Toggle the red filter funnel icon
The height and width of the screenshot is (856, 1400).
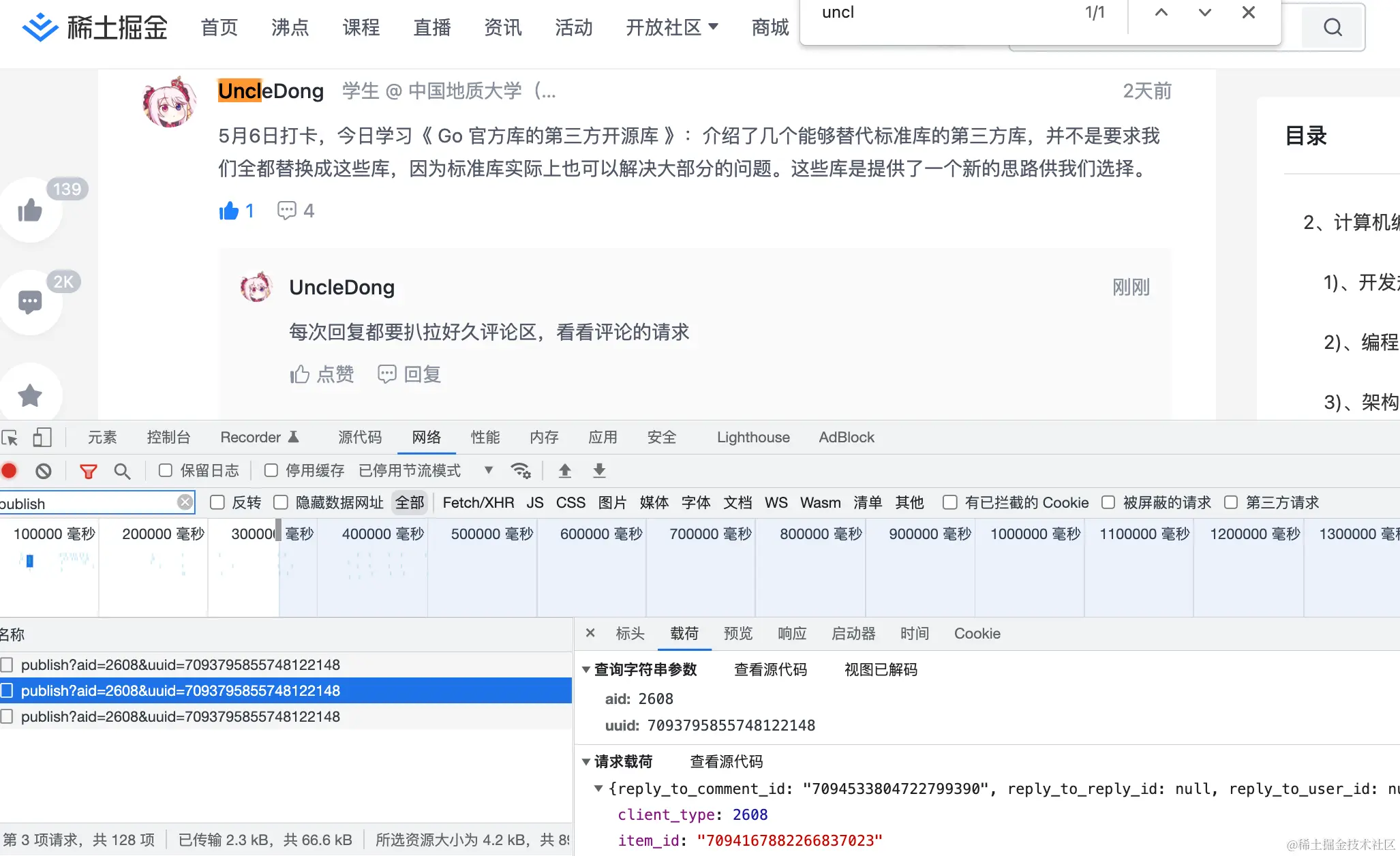88,471
